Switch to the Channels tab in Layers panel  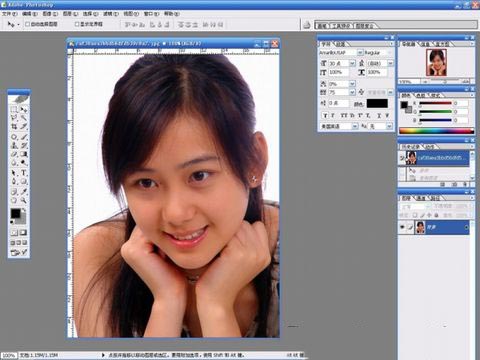click(420, 198)
